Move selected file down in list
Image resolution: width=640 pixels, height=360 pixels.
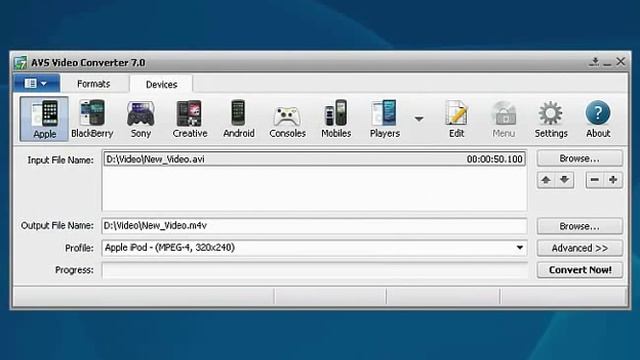point(565,180)
